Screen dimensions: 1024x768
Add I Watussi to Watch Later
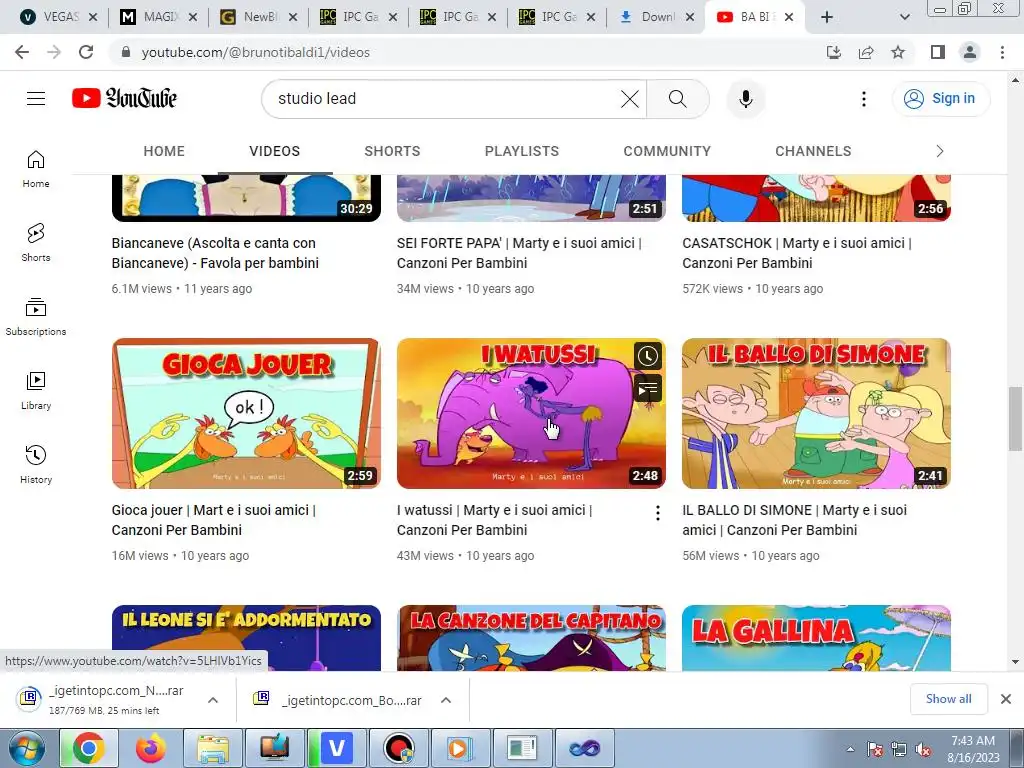click(648, 357)
